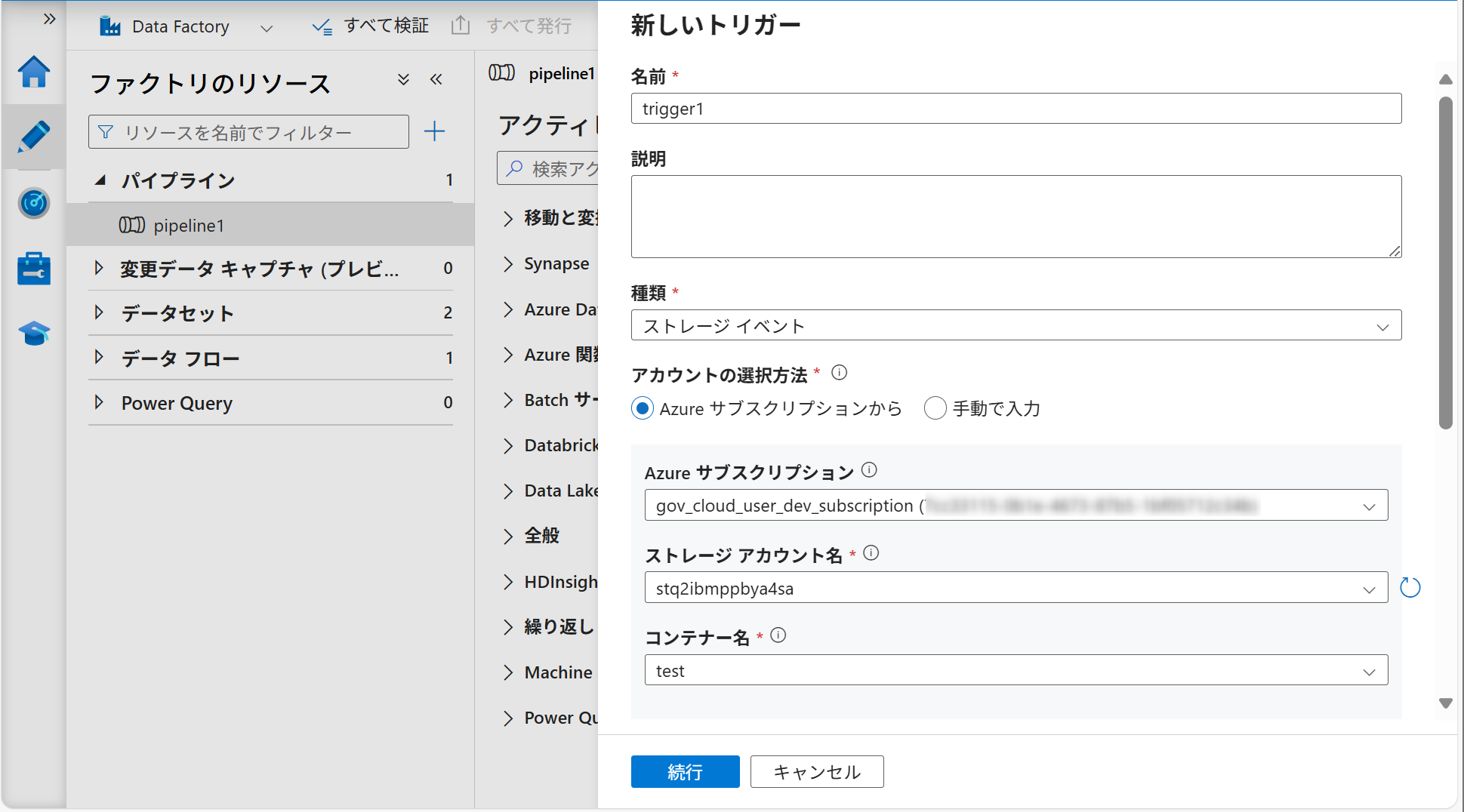The width and height of the screenshot is (1464, 812).
Task: Expand the データセット tree node
Action: pos(99,312)
